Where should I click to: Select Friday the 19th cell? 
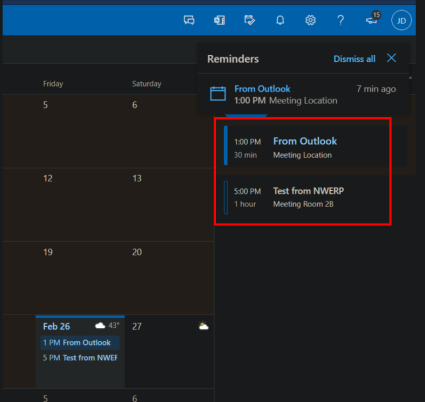[x=80, y=278]
